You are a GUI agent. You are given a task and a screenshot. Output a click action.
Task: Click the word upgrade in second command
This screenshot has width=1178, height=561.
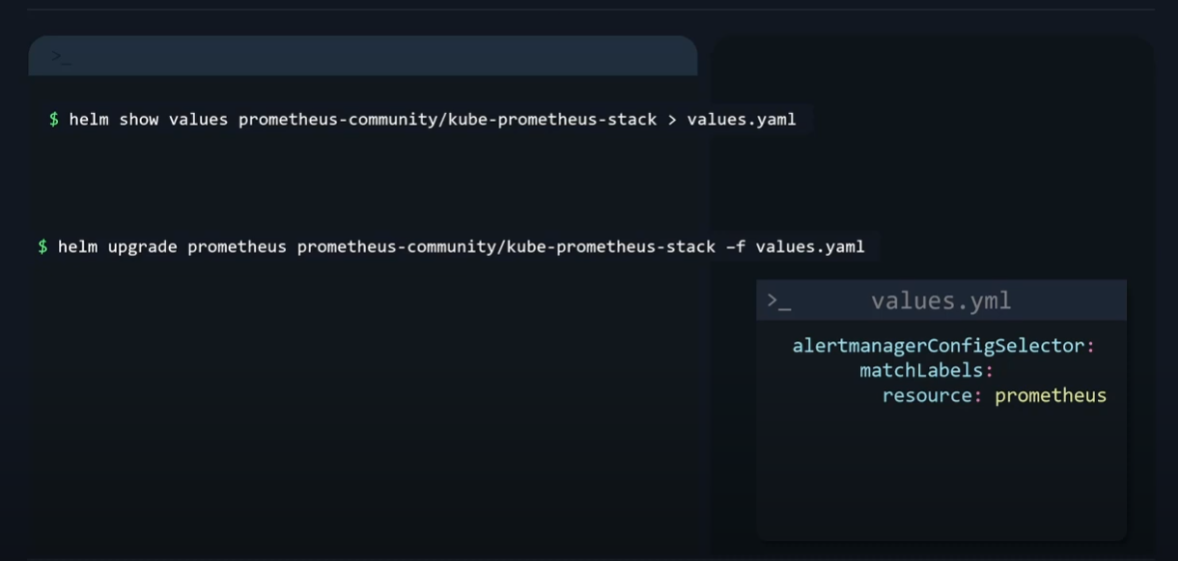click(142, 247)
